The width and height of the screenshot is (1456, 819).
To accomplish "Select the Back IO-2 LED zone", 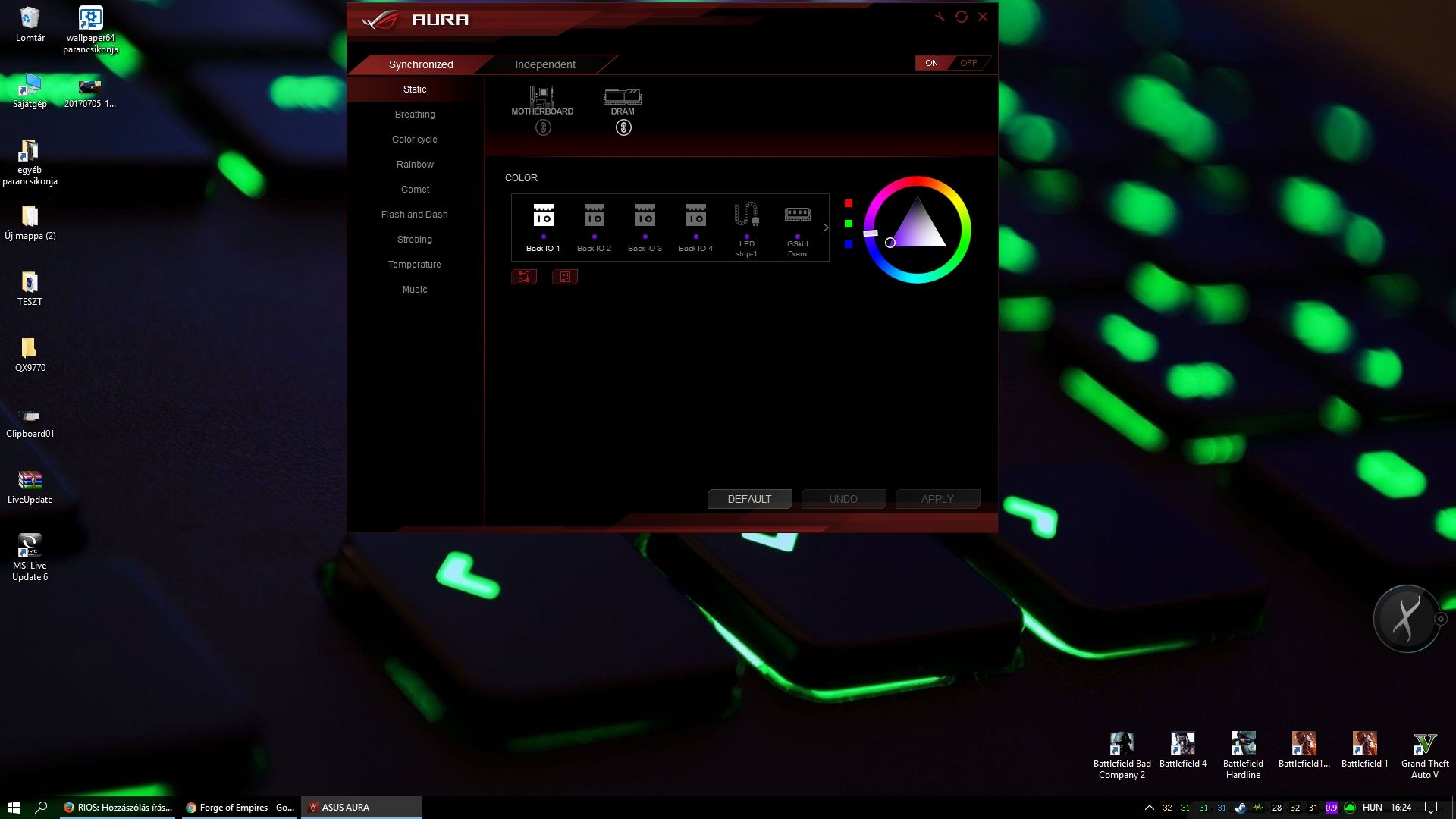I will pos(594,227).
